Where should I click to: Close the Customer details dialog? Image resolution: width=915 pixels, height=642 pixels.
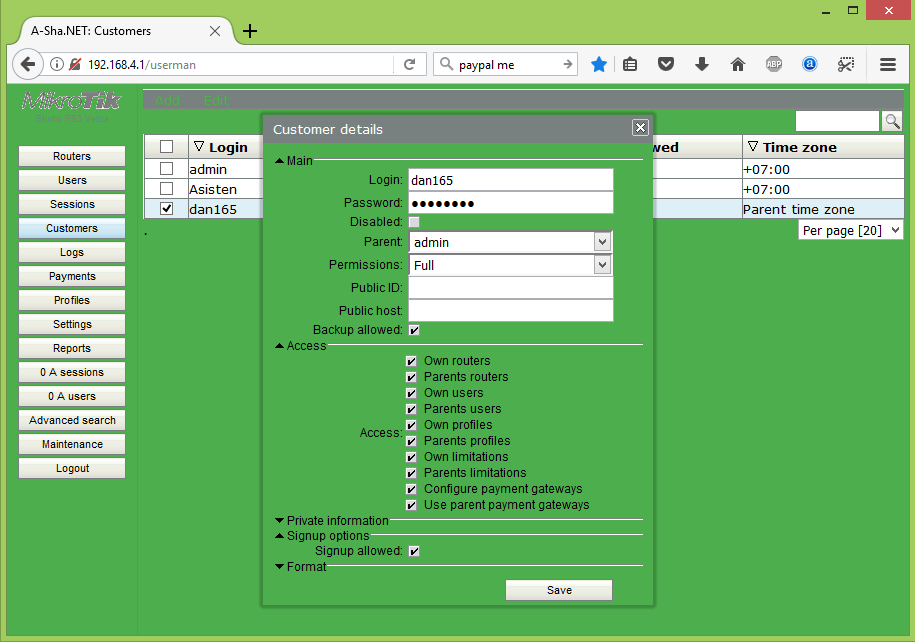click(640, 127)
